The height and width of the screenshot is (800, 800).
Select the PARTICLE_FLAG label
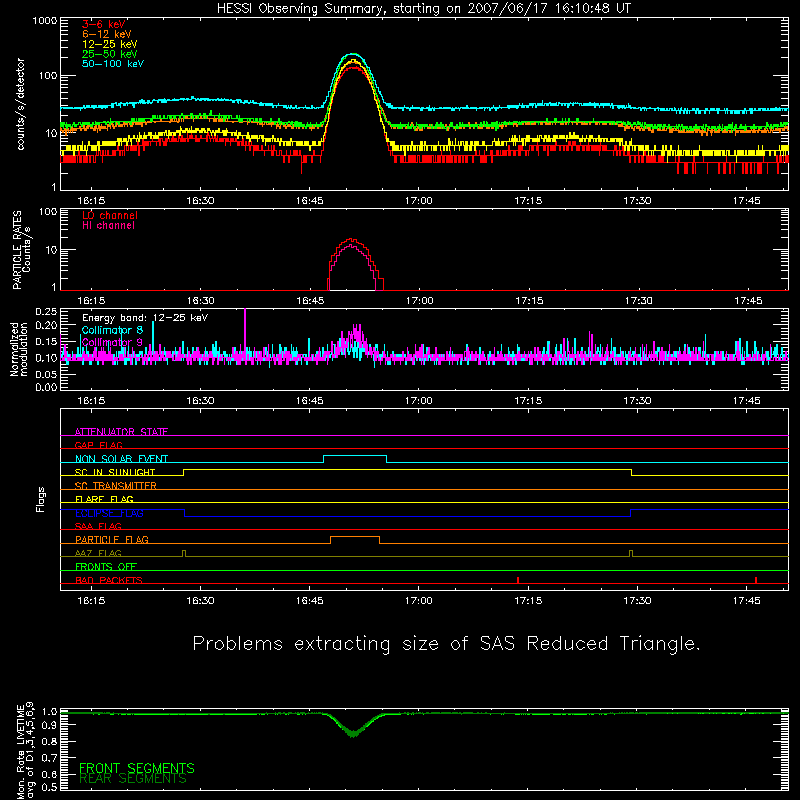pos(112,540)
